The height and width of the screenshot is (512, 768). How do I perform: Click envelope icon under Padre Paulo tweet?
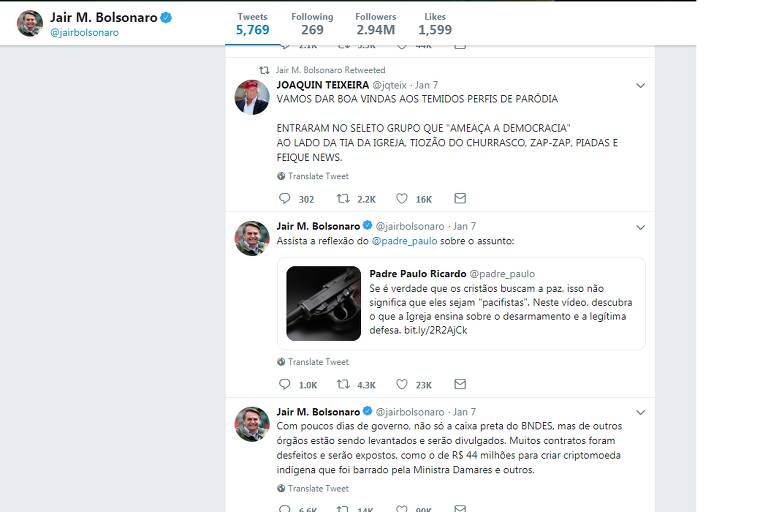pyautogui.click(x=460, y=384)
